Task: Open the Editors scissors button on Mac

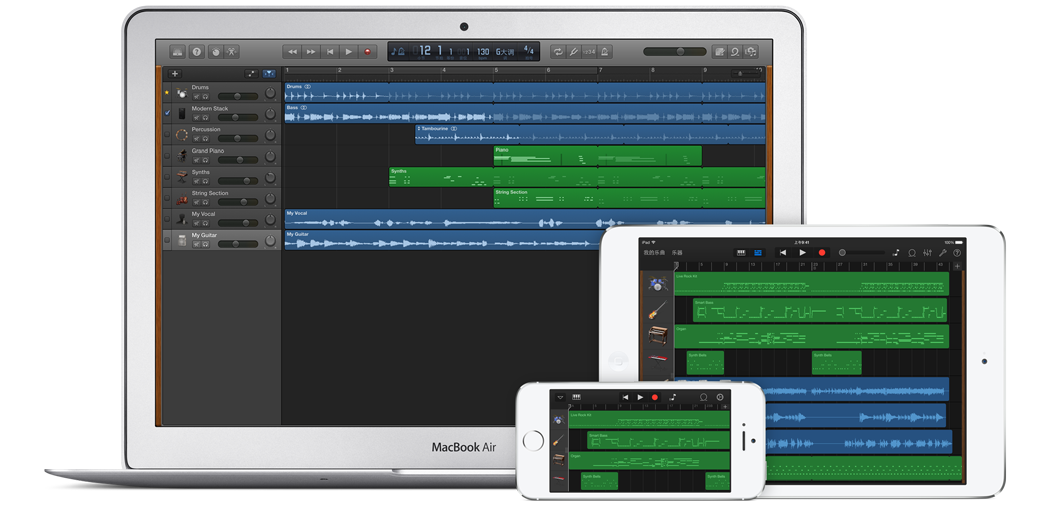Action: pos(232,52)
